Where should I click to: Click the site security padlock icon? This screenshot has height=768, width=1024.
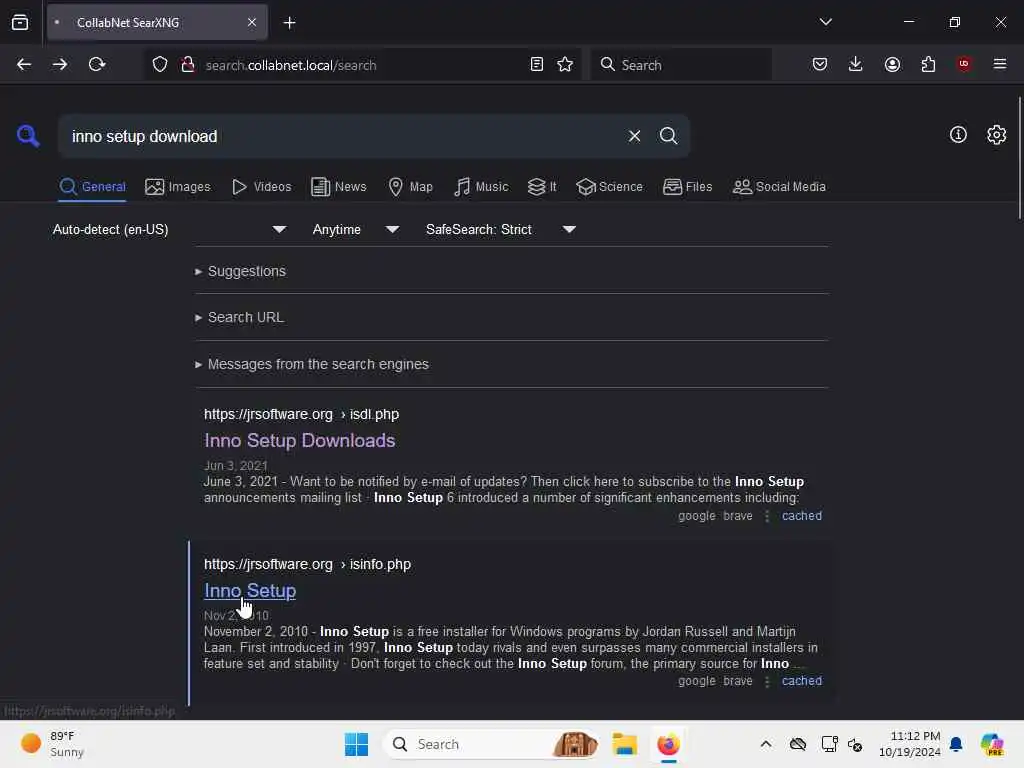pyautogui.click(x=187, y=65)
